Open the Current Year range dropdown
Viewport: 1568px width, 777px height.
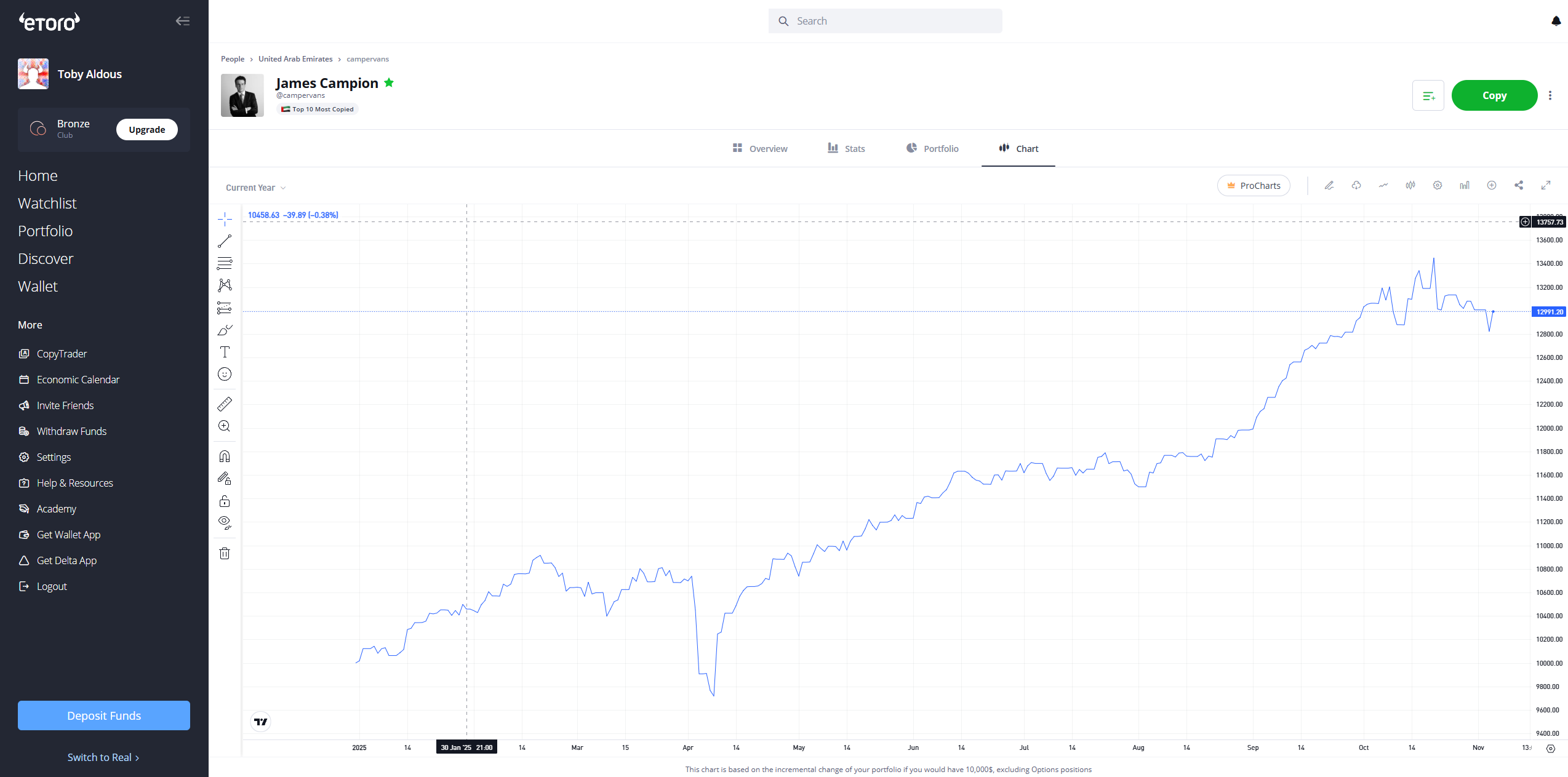point(255,188)
